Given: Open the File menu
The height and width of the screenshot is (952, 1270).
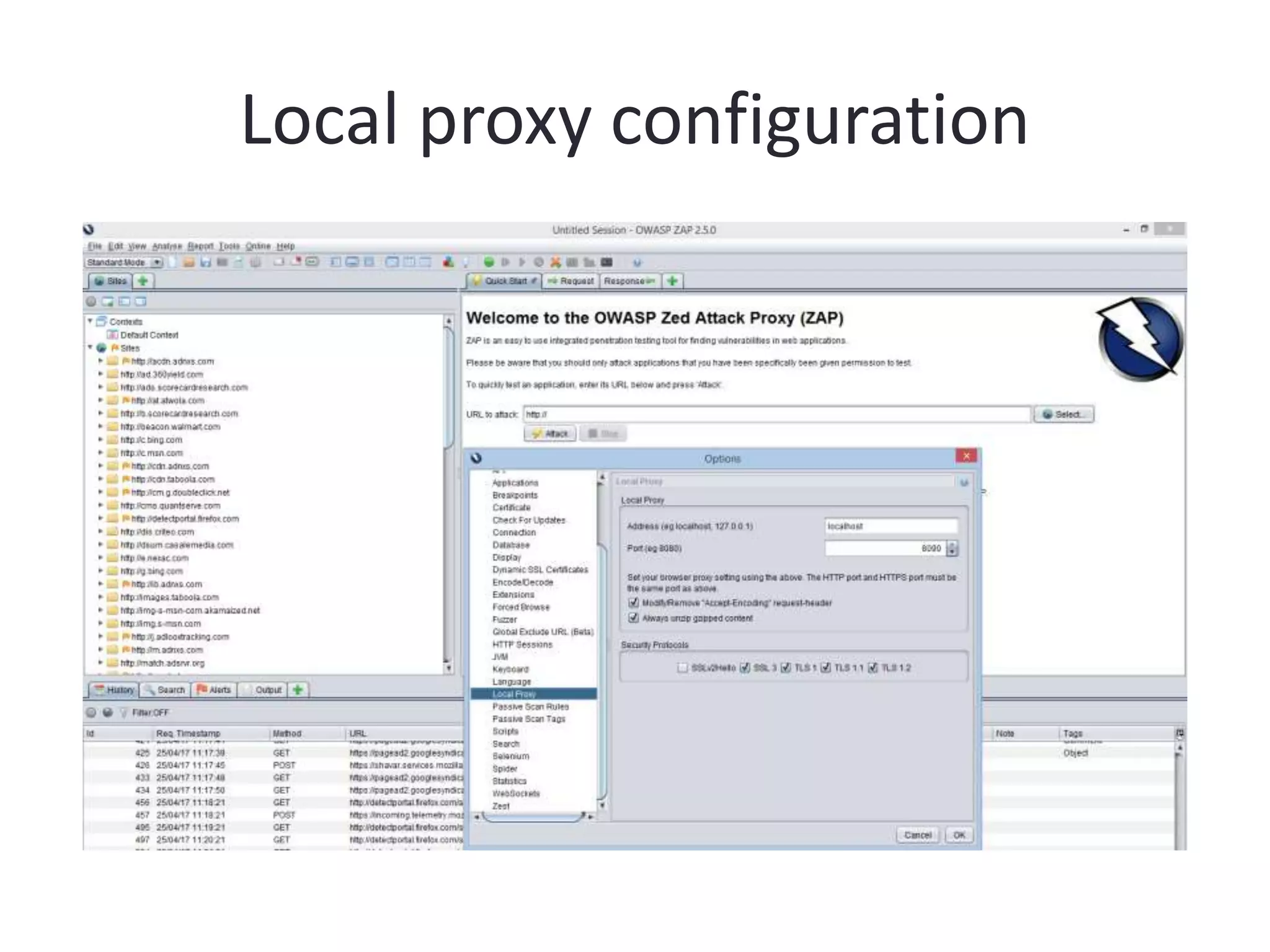Looking at the screenshot, I should point(94,246).
